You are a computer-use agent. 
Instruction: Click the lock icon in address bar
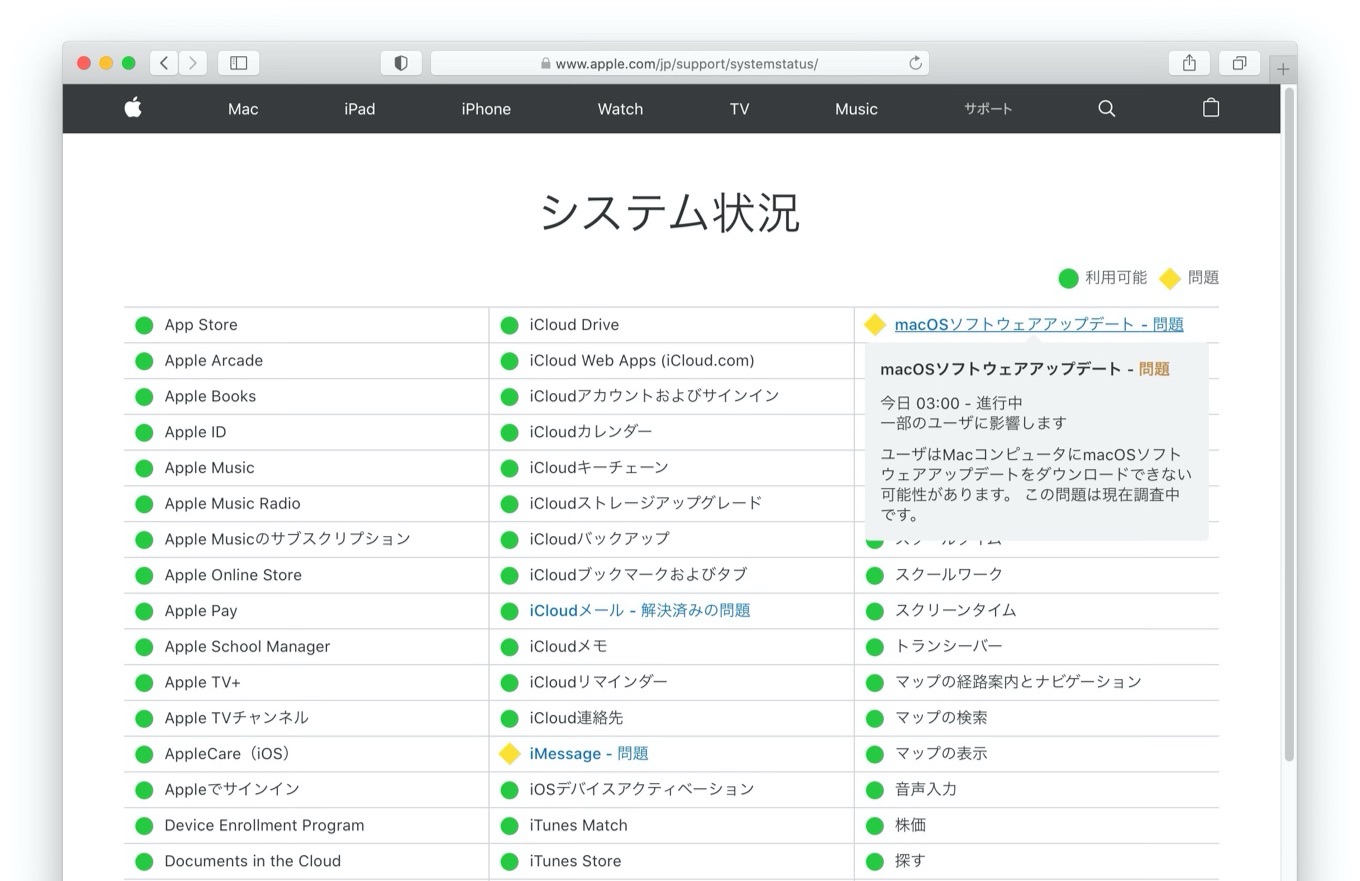pos(545,63)
